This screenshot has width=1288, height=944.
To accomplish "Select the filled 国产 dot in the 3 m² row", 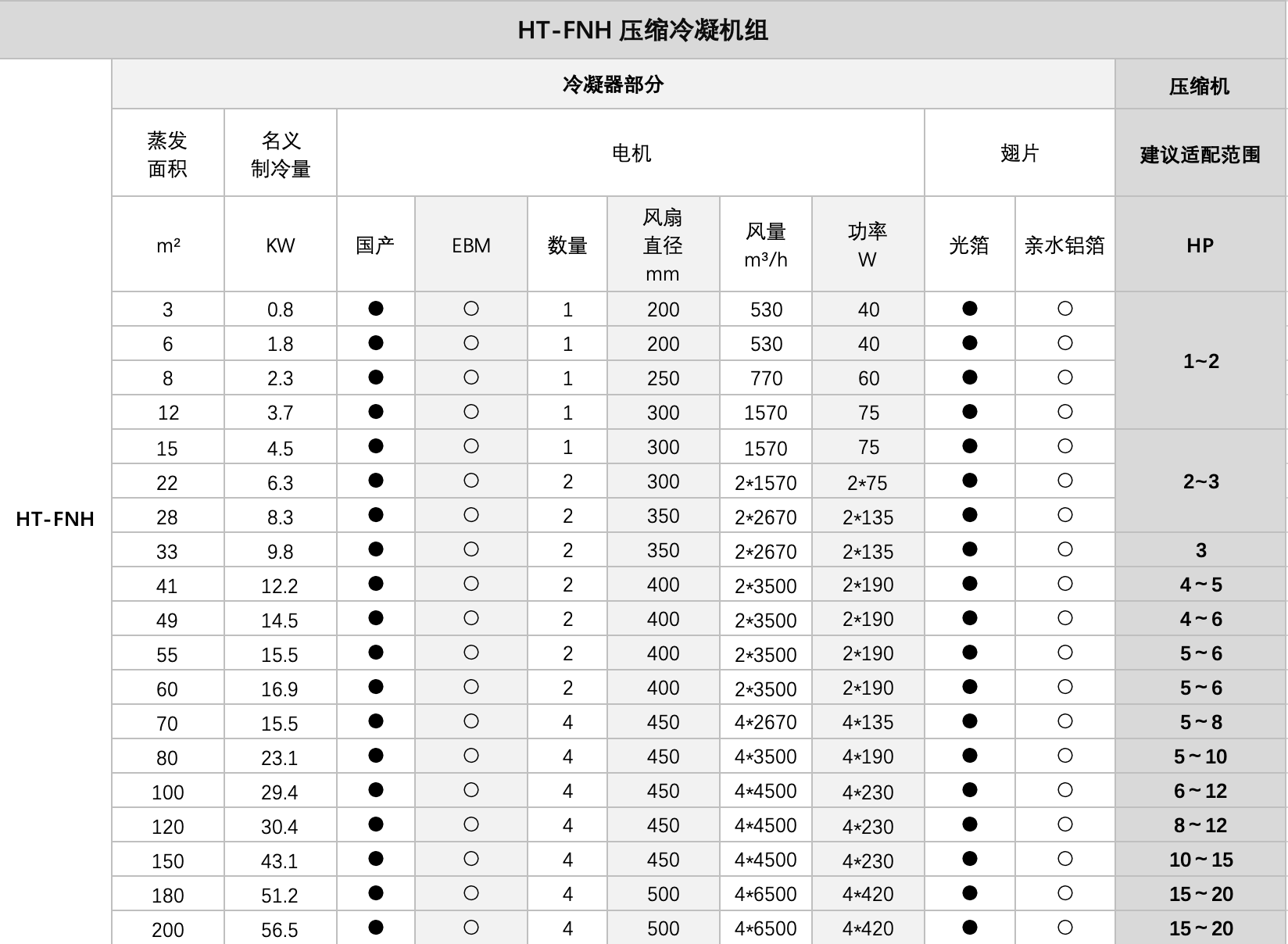I will (375, 309).
